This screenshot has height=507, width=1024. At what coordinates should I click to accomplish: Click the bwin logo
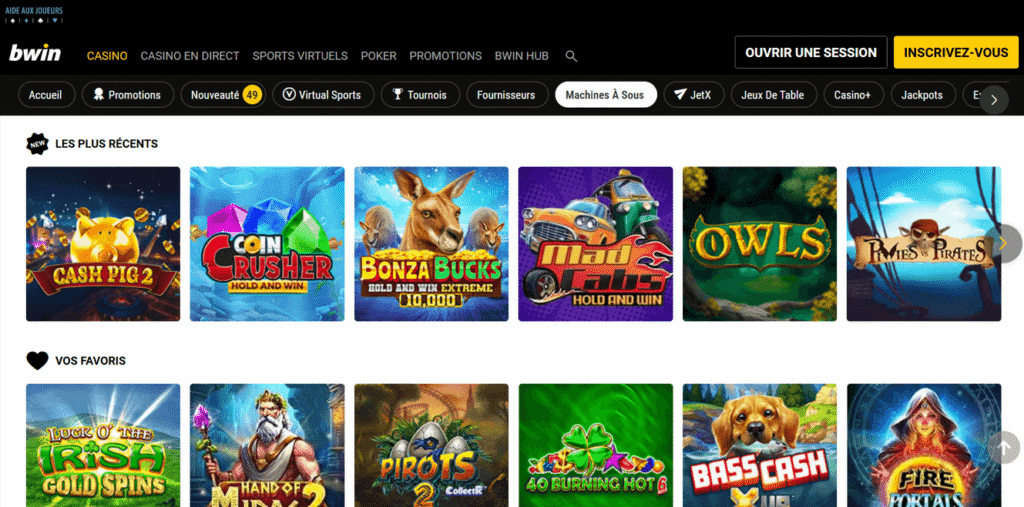pos(35,55)
